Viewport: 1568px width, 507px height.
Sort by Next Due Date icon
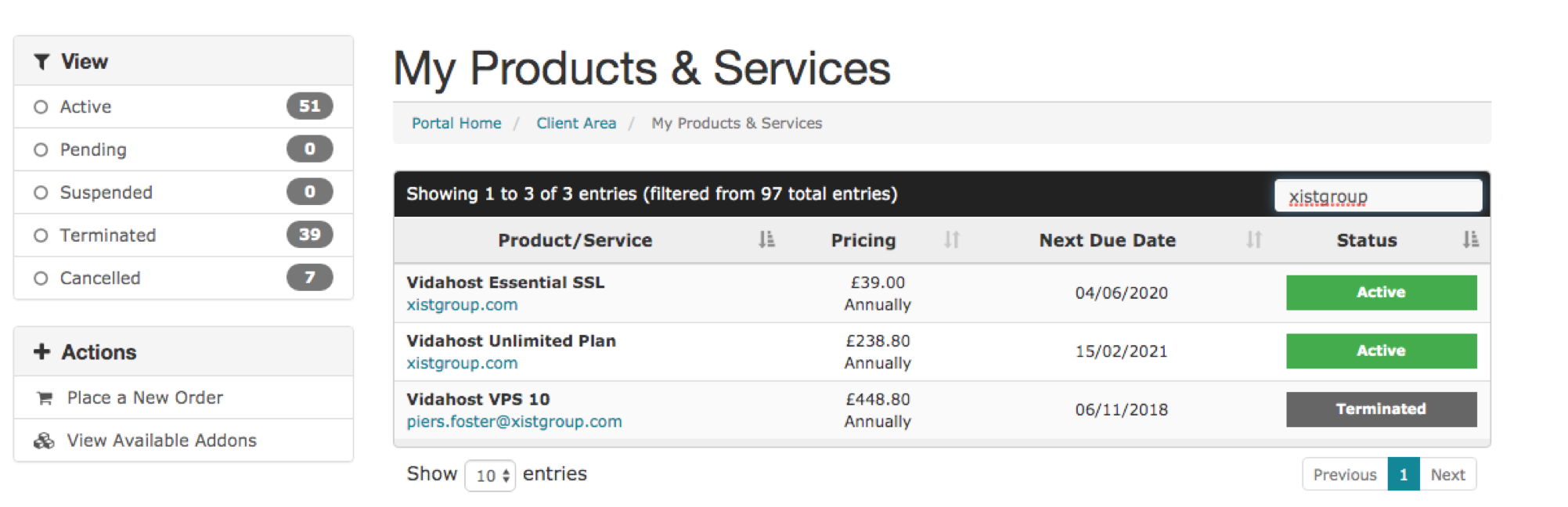pyautogui.click(x=1253, y=240)
